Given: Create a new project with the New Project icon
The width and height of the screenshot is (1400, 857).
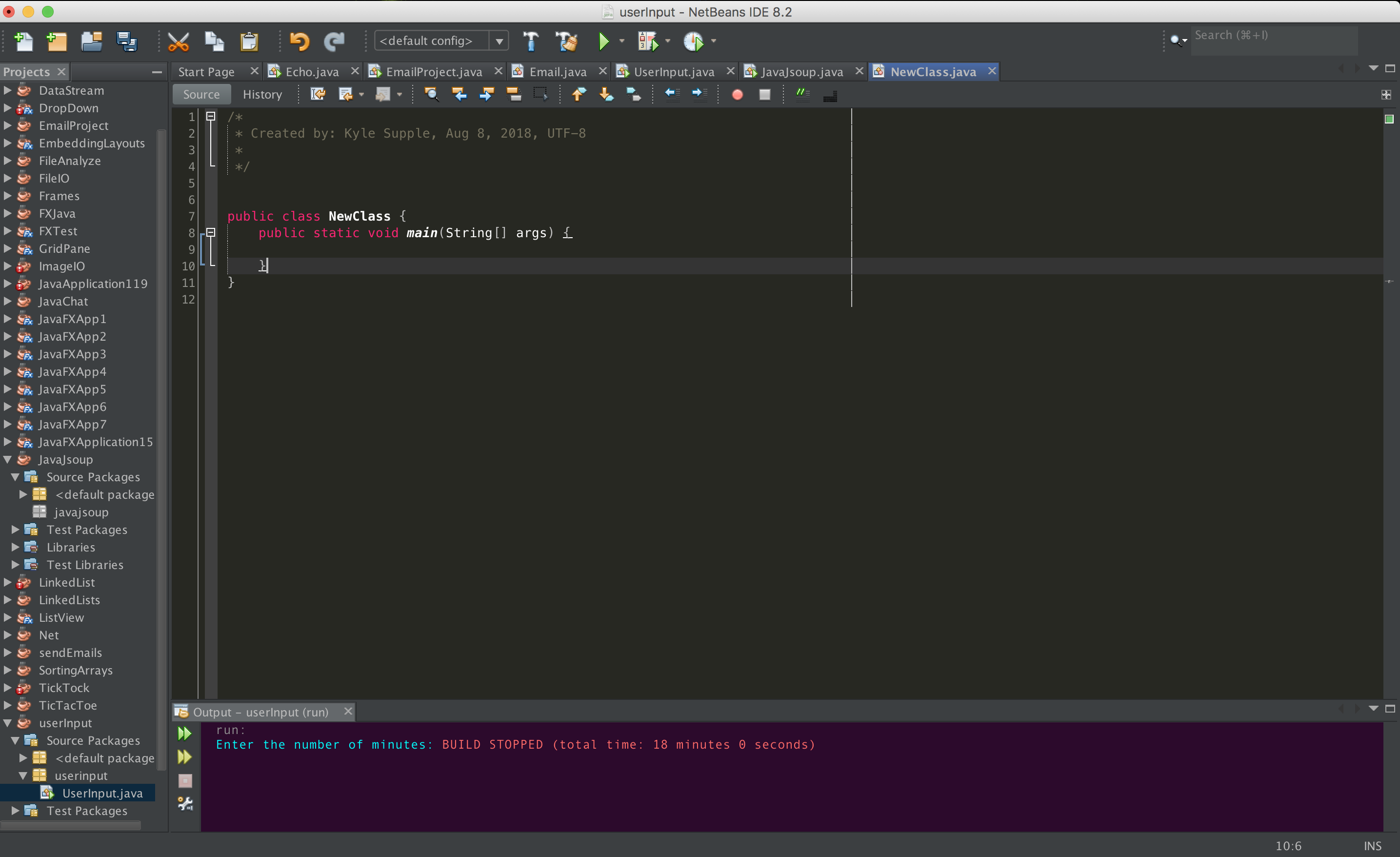Looking at the screenshot, I should coord(56,41).
